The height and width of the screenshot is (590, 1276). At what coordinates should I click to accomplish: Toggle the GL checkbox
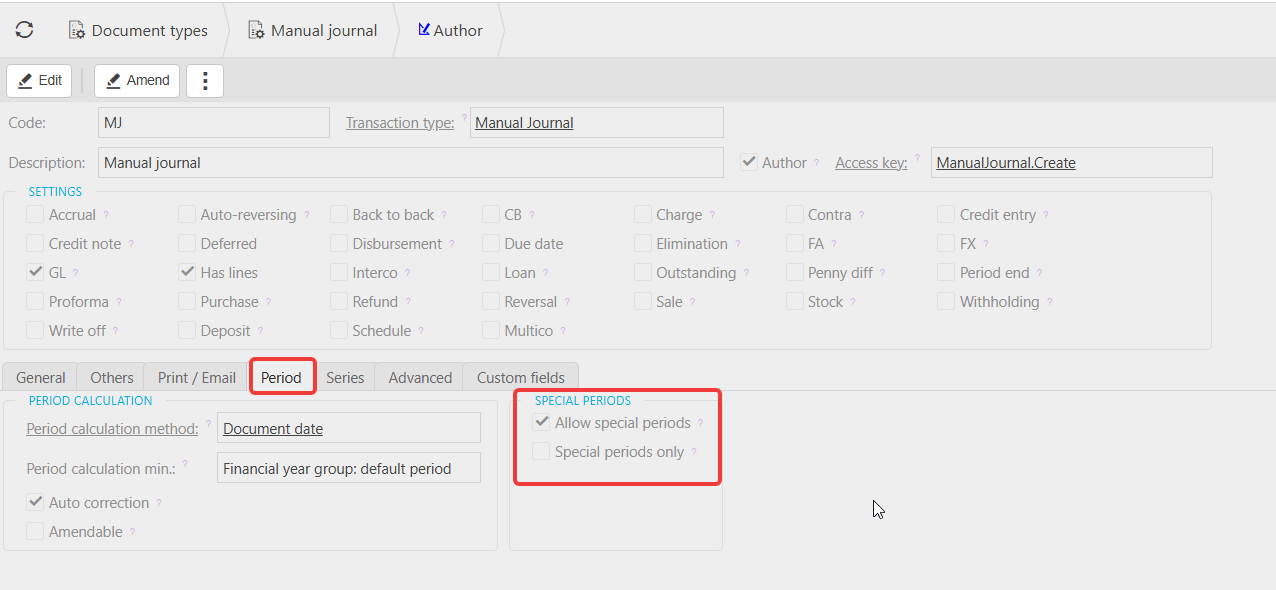point(35,272)
